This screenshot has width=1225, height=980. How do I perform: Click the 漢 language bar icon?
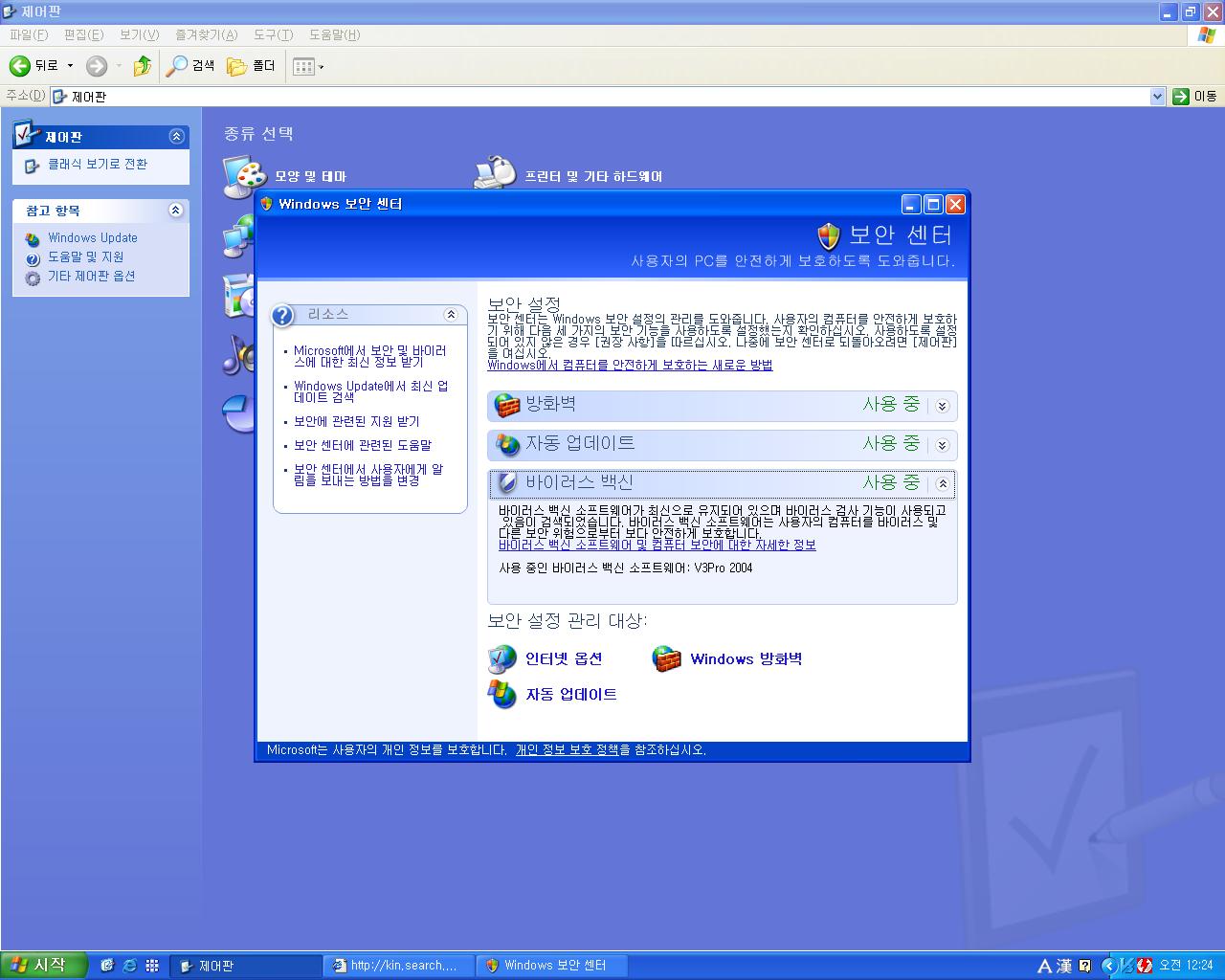point(1063,966)
